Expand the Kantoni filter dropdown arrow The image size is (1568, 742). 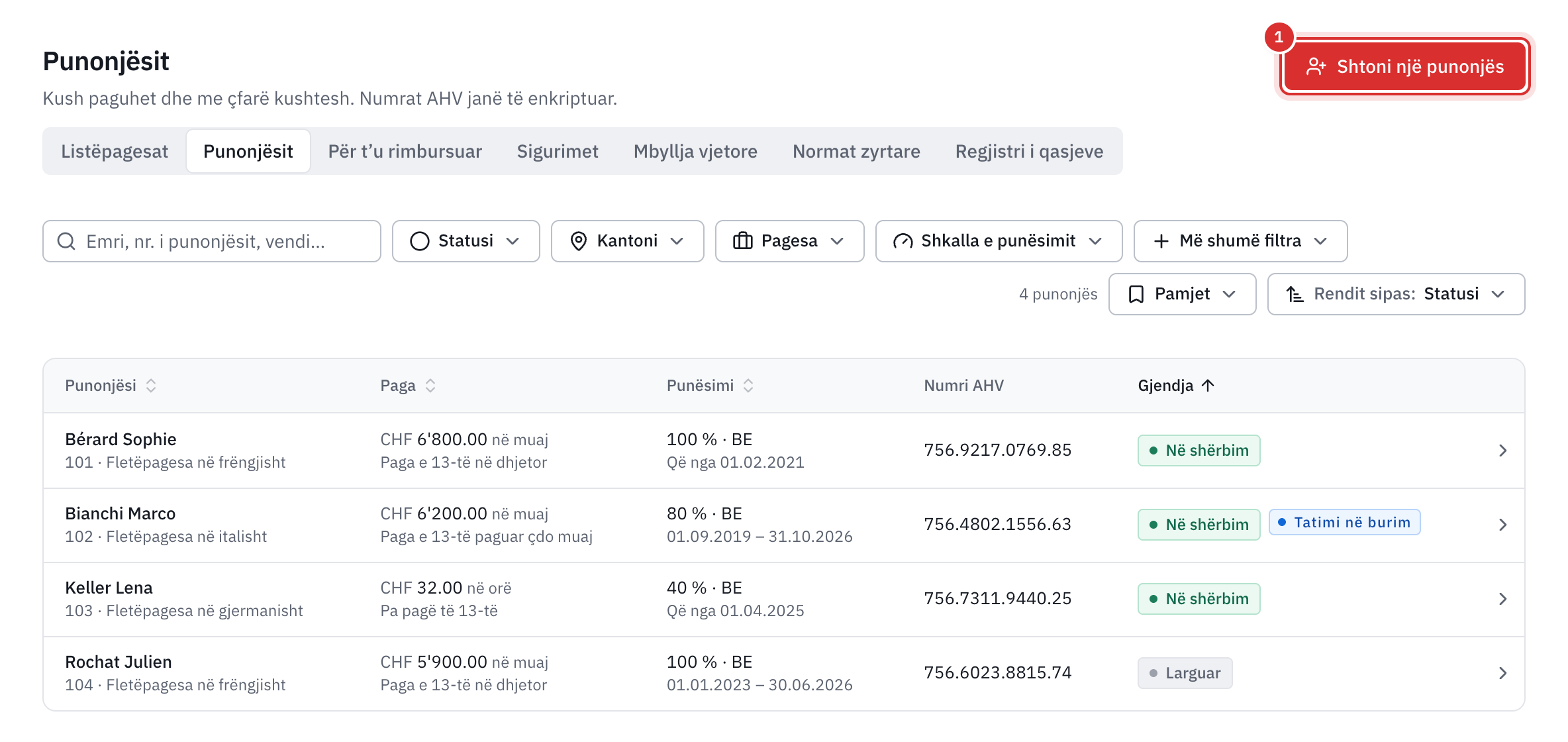677,241
